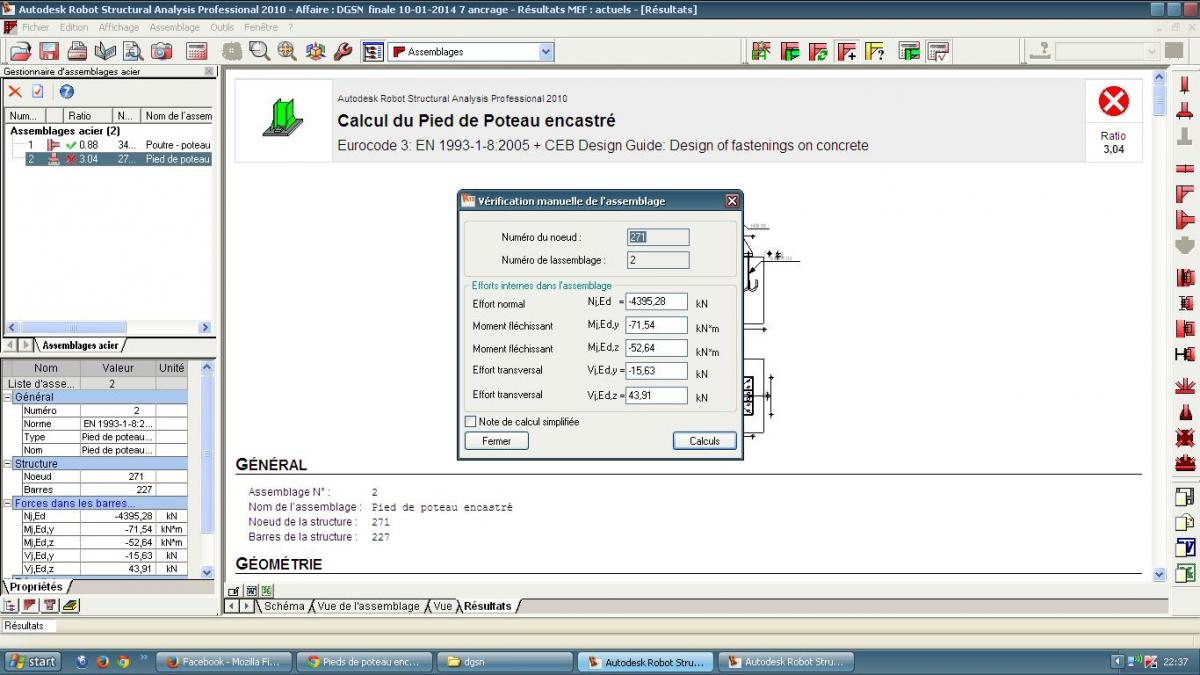
Task: Switch to Vue de l'assemblage tab
Action: pyautogui.click(x=368, y=606)
